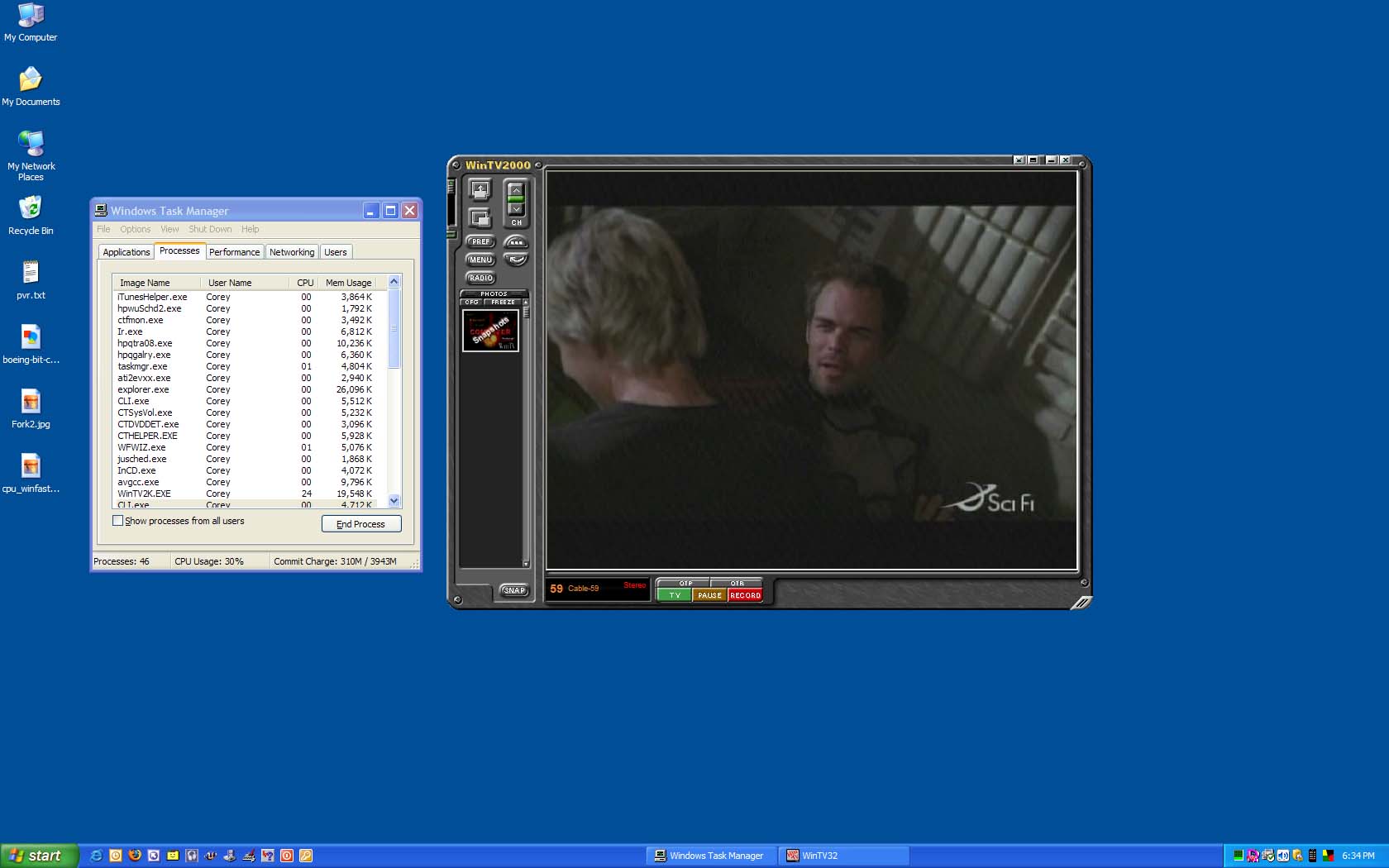The image size is (1389, 868).
Task: Select the iTunesHelper.exe process
Action: [245, 297]
